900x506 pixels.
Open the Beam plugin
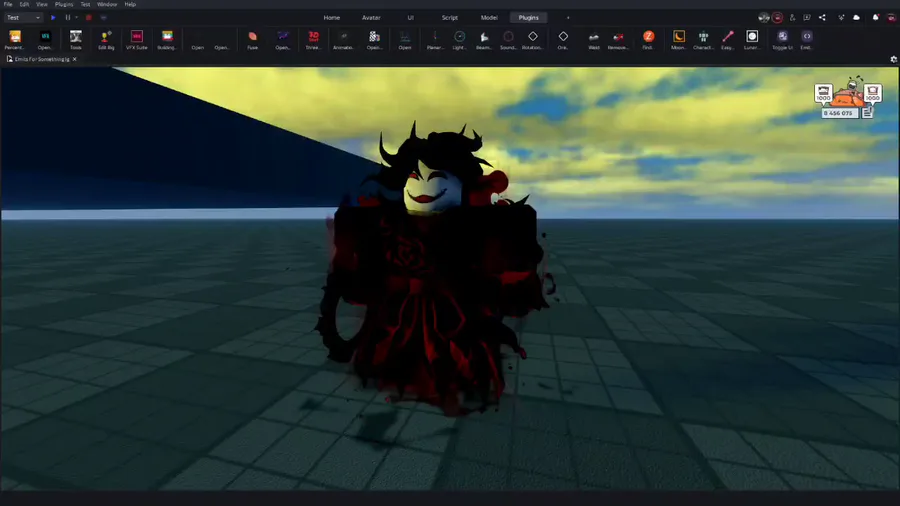coord(484,39)
